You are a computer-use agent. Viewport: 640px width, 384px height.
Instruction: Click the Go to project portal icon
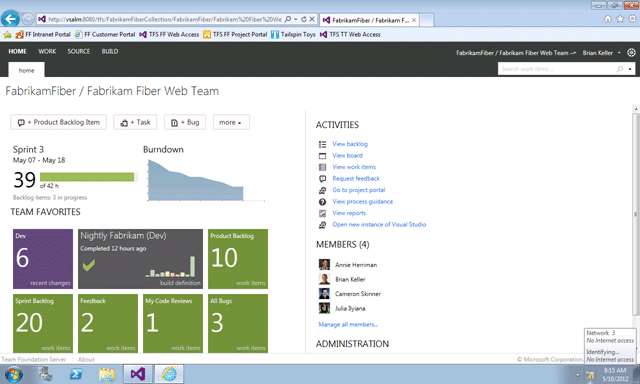coord(322,190)
